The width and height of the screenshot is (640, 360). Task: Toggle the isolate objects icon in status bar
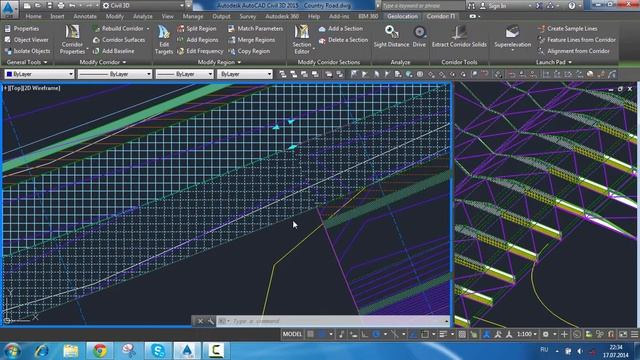click(x=600, y=334)
